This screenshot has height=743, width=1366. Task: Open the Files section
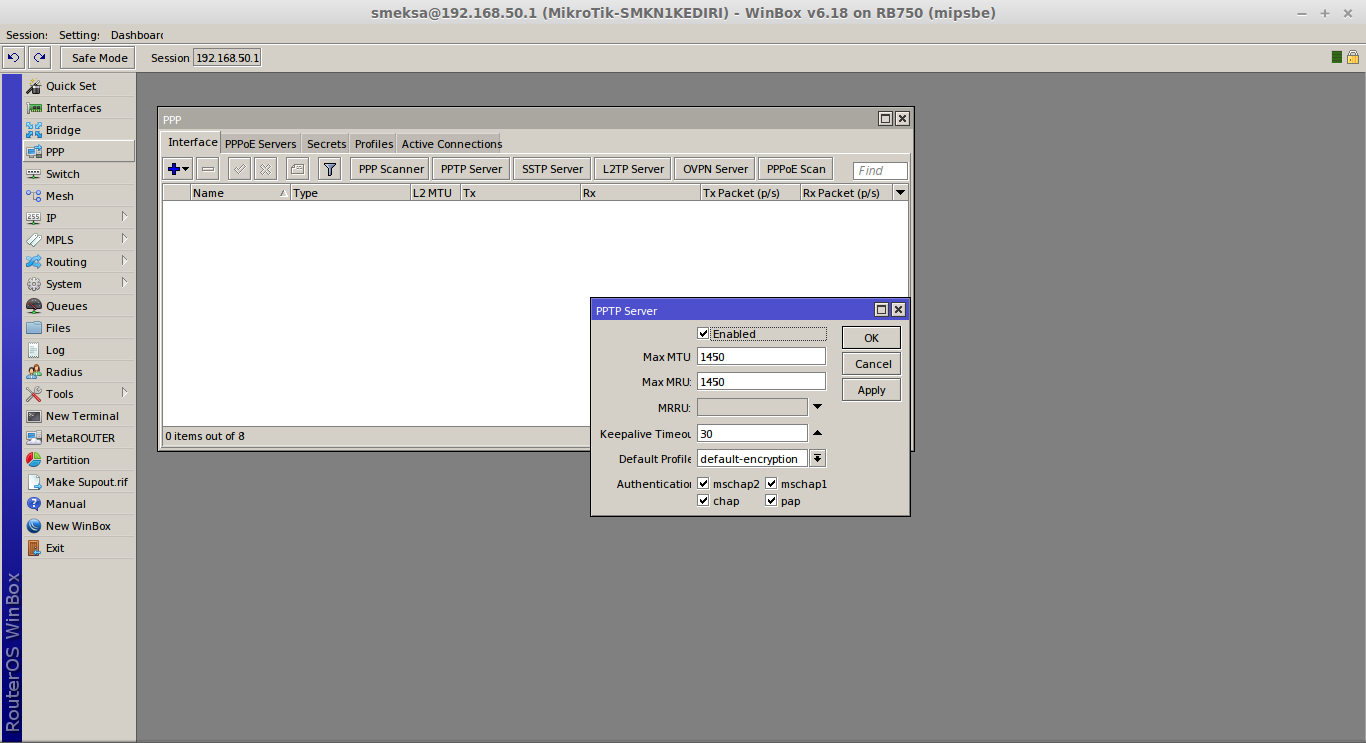(x=79, y=328)
